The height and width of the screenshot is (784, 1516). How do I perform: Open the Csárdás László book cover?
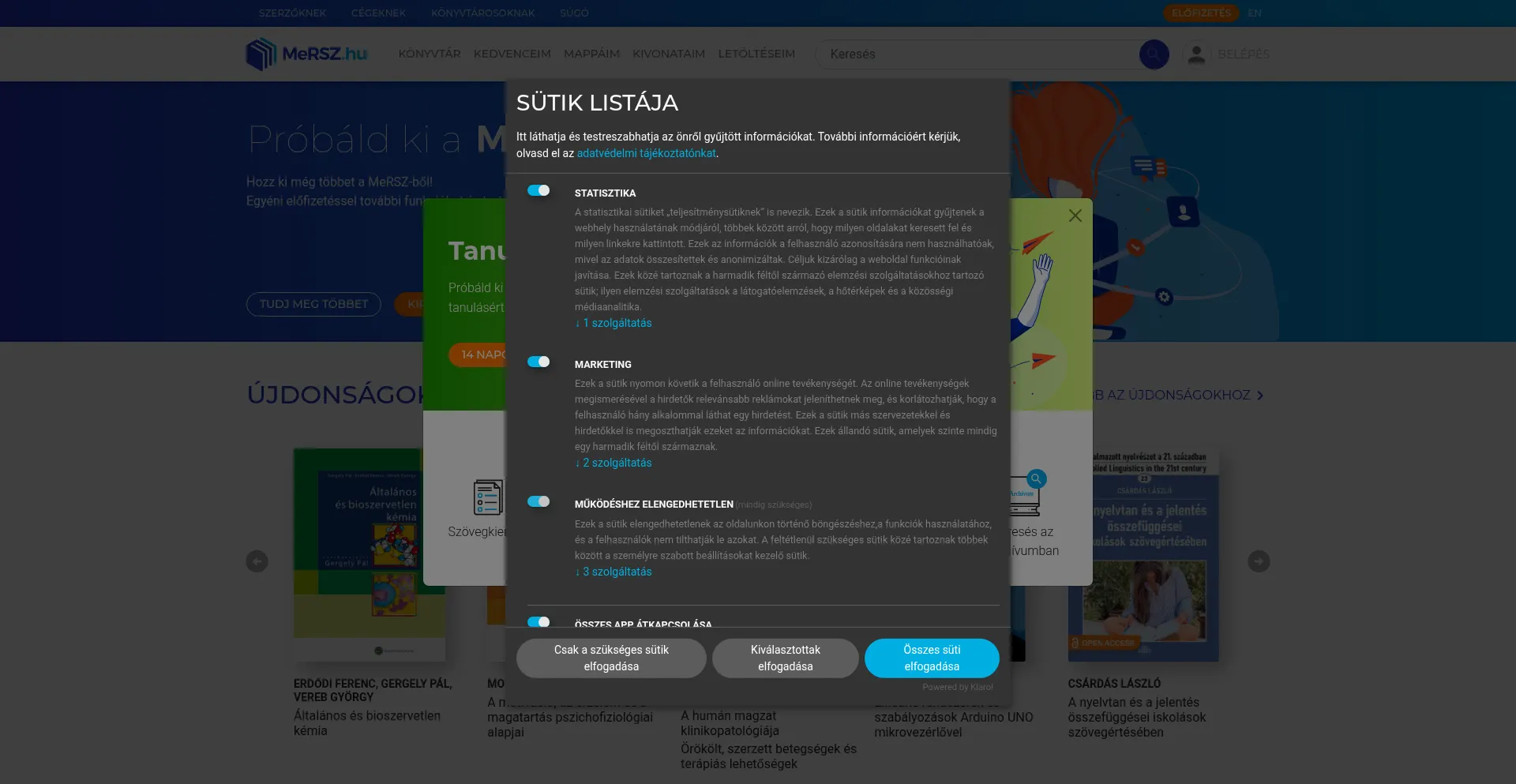(x=1143, y=556)
